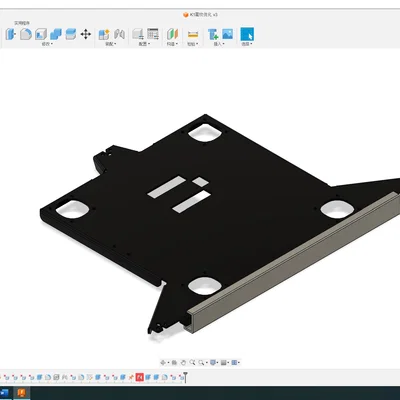Click the Orbit navigation icon
This screenshot has width=400, height=400.
163,362
